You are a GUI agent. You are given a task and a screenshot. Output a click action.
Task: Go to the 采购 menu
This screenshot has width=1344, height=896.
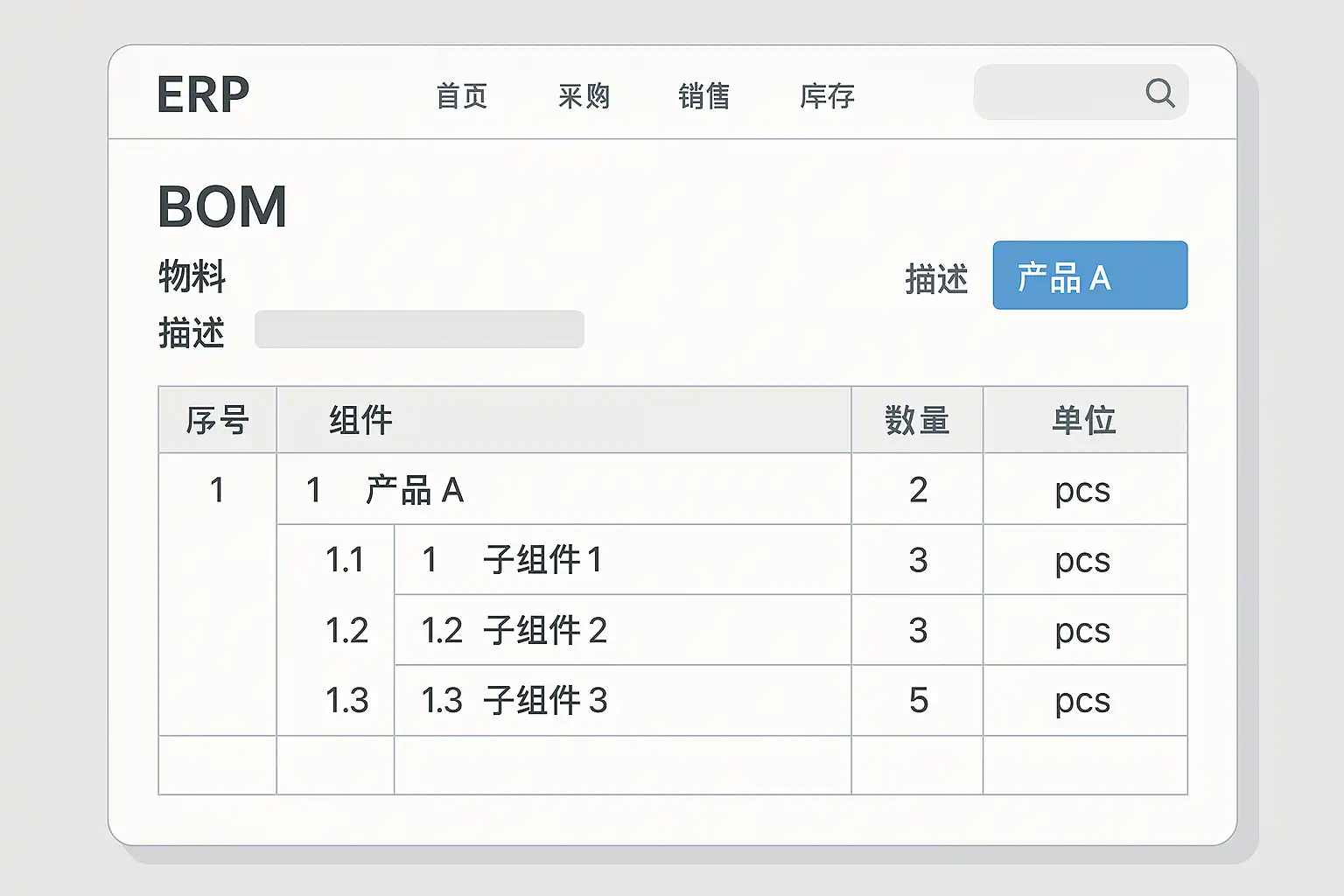click(584, 95)
